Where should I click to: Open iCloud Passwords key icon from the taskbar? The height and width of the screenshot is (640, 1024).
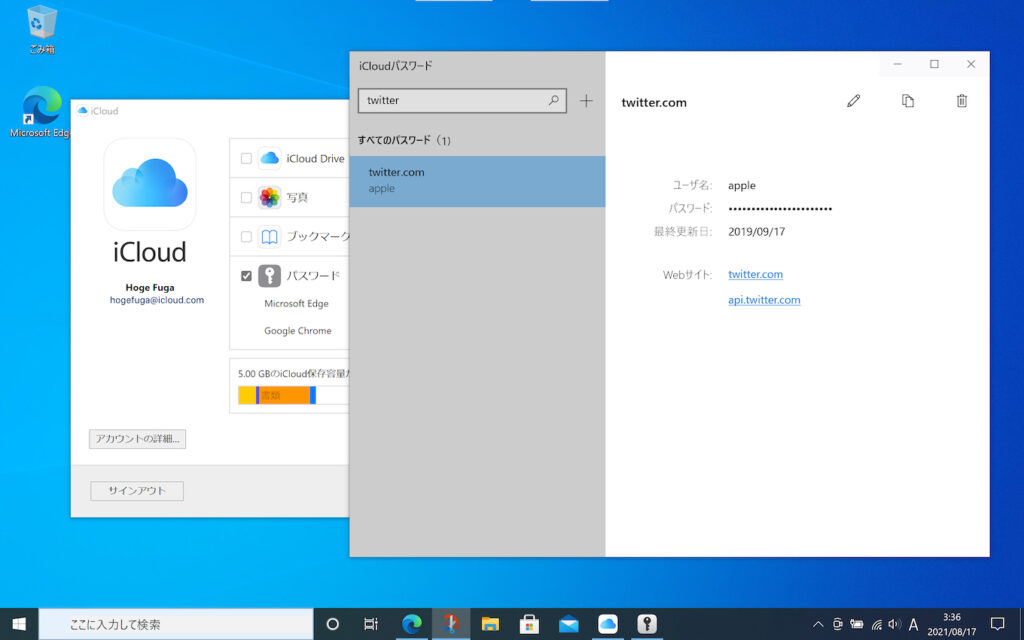pyautogui.click(x=646, y=622)
